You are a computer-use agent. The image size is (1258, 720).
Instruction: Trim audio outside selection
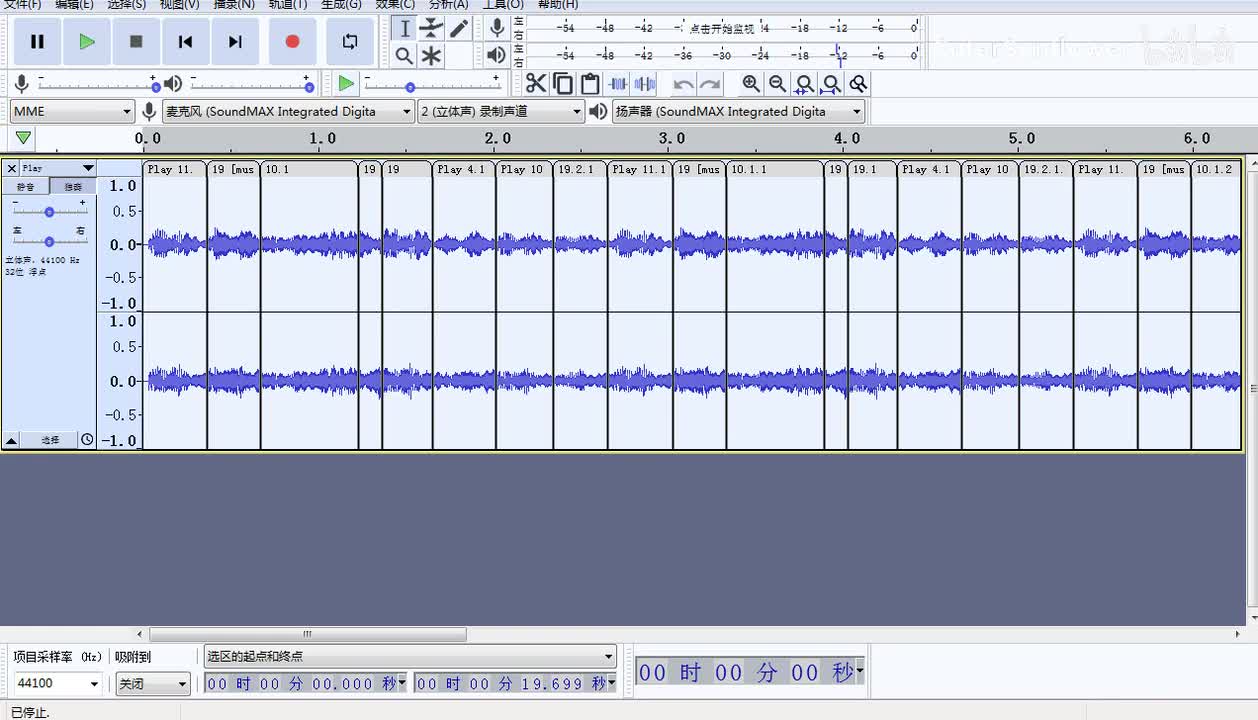[619, 84]
